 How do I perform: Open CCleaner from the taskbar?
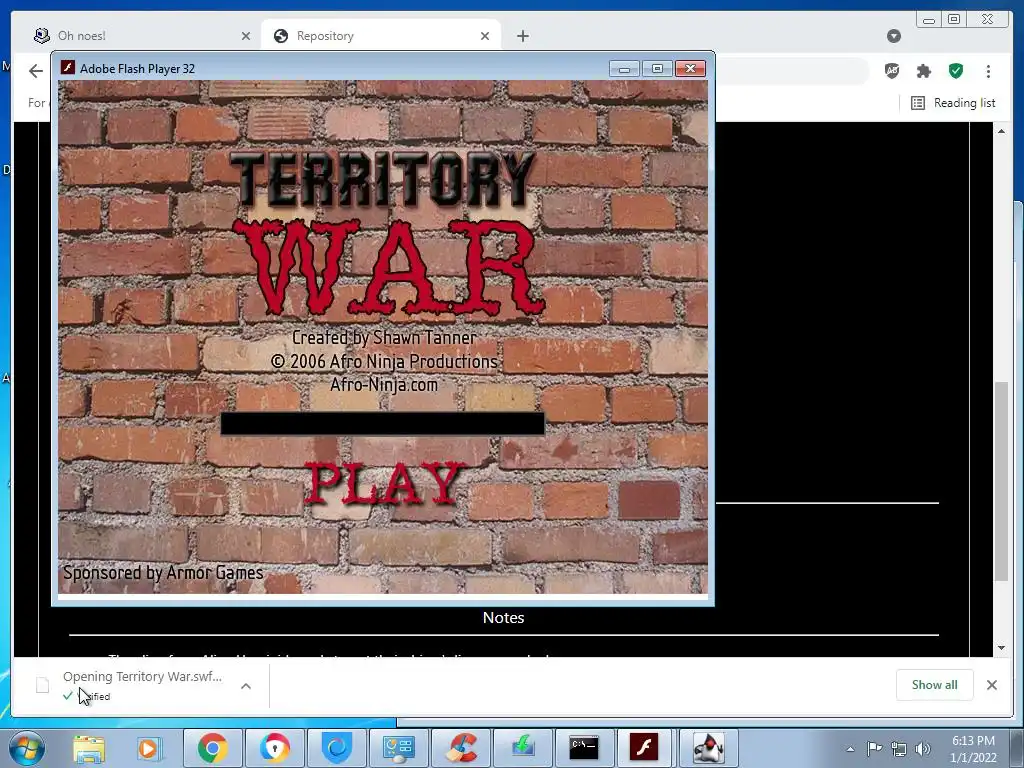click(x=460, y=748)
